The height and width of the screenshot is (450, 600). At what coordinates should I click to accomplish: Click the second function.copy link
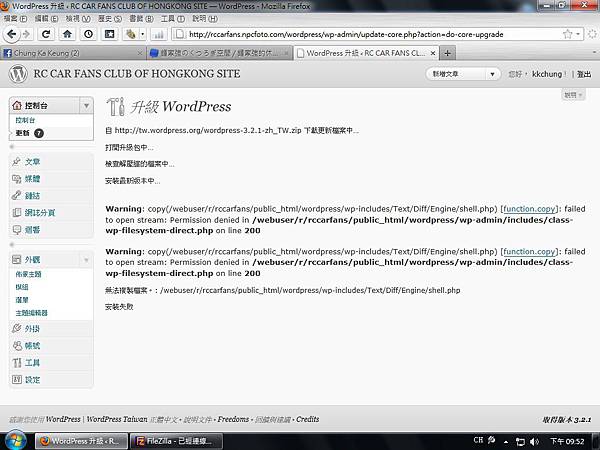coord(530,251)
